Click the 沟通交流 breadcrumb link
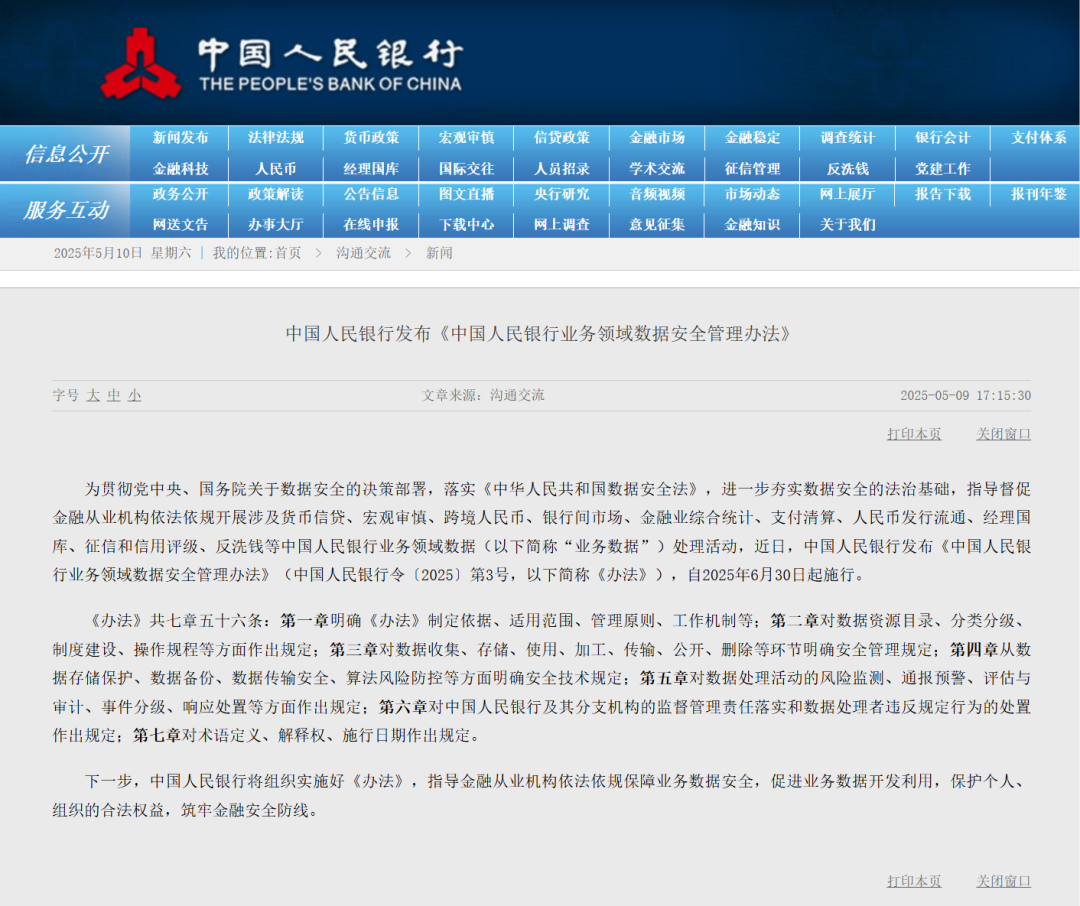 pyautogui.click(x=363, y=253)
